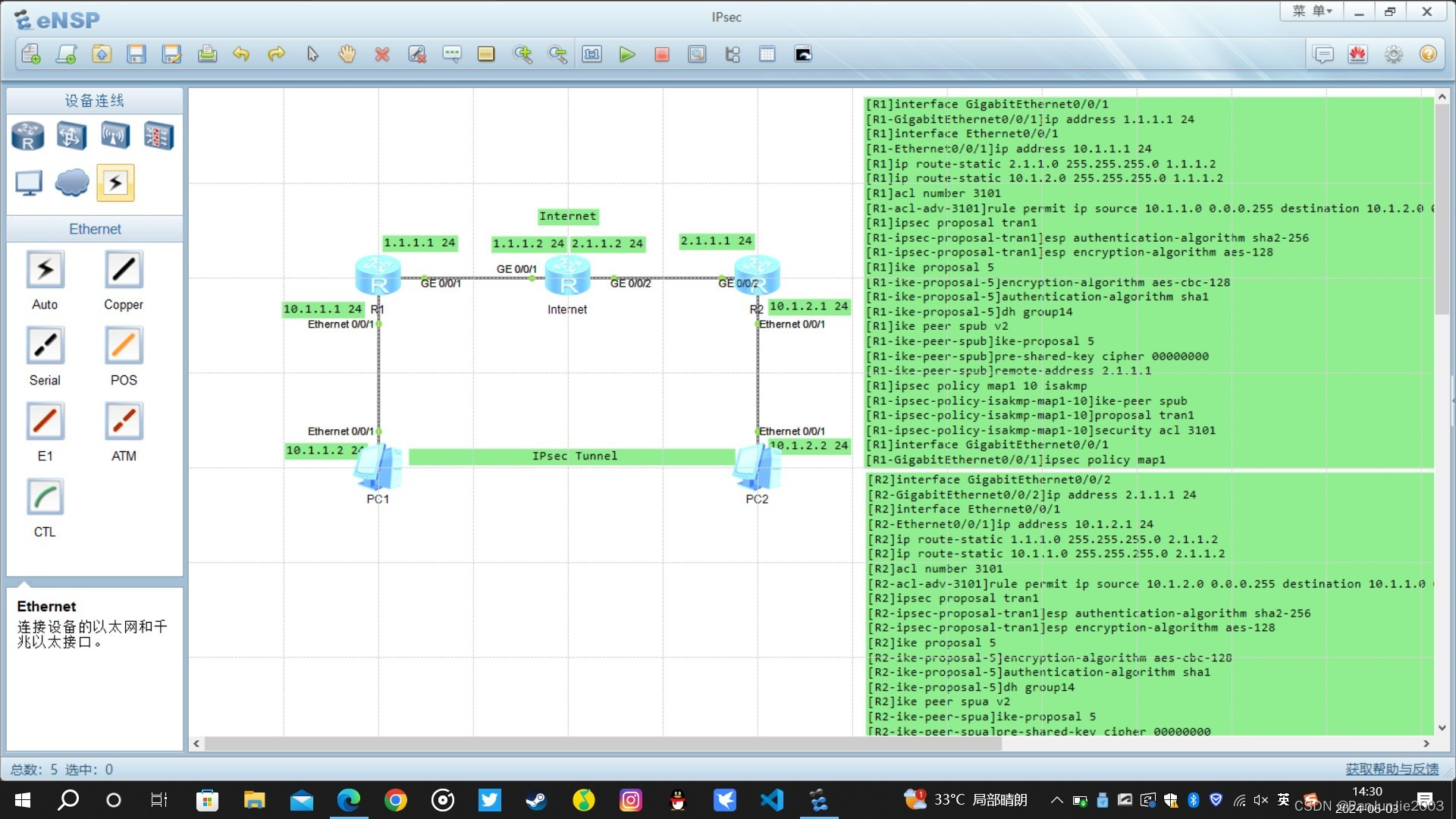Click the PC2 device in topology
This screenshot has height=819, width=1456.
point(757,468)
